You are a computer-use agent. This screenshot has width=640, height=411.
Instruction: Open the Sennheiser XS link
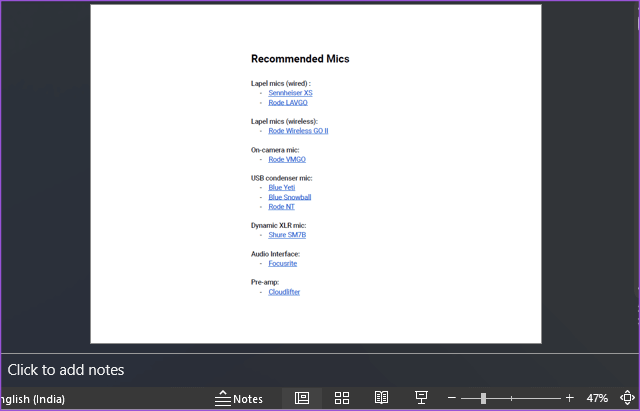coord(290,93)
